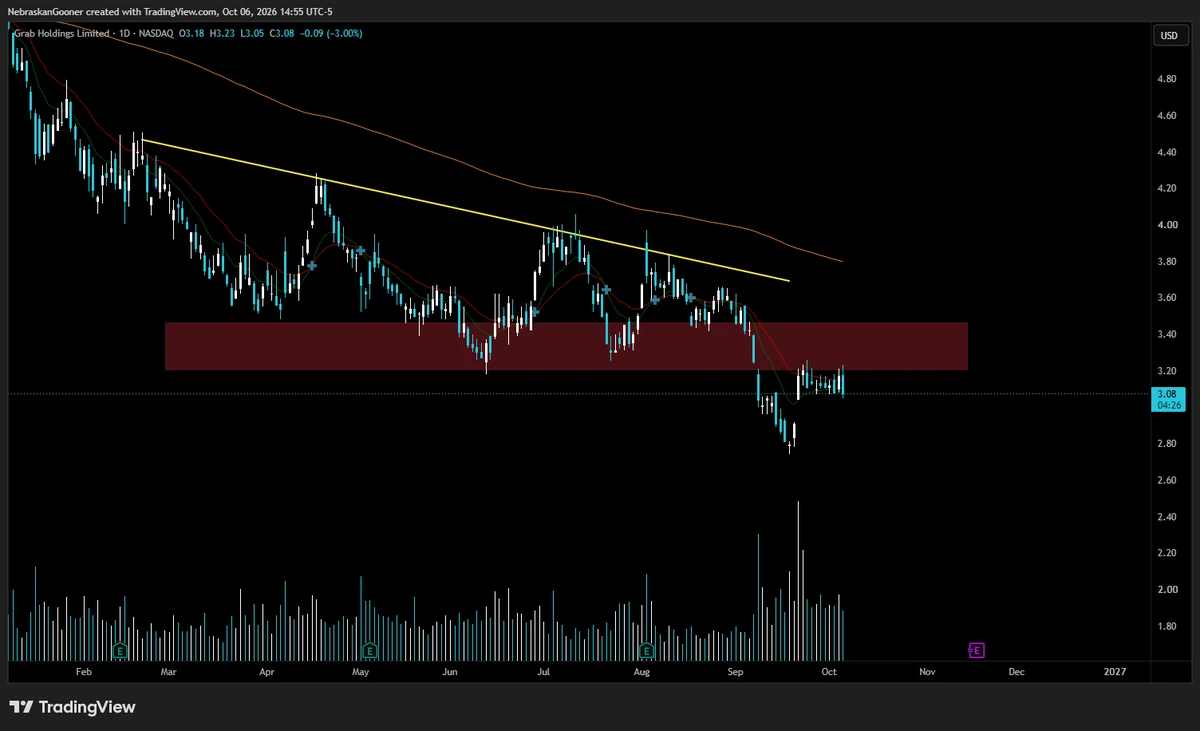
Task: Click the 3.80 price axis label
Action: (1166, 261)
